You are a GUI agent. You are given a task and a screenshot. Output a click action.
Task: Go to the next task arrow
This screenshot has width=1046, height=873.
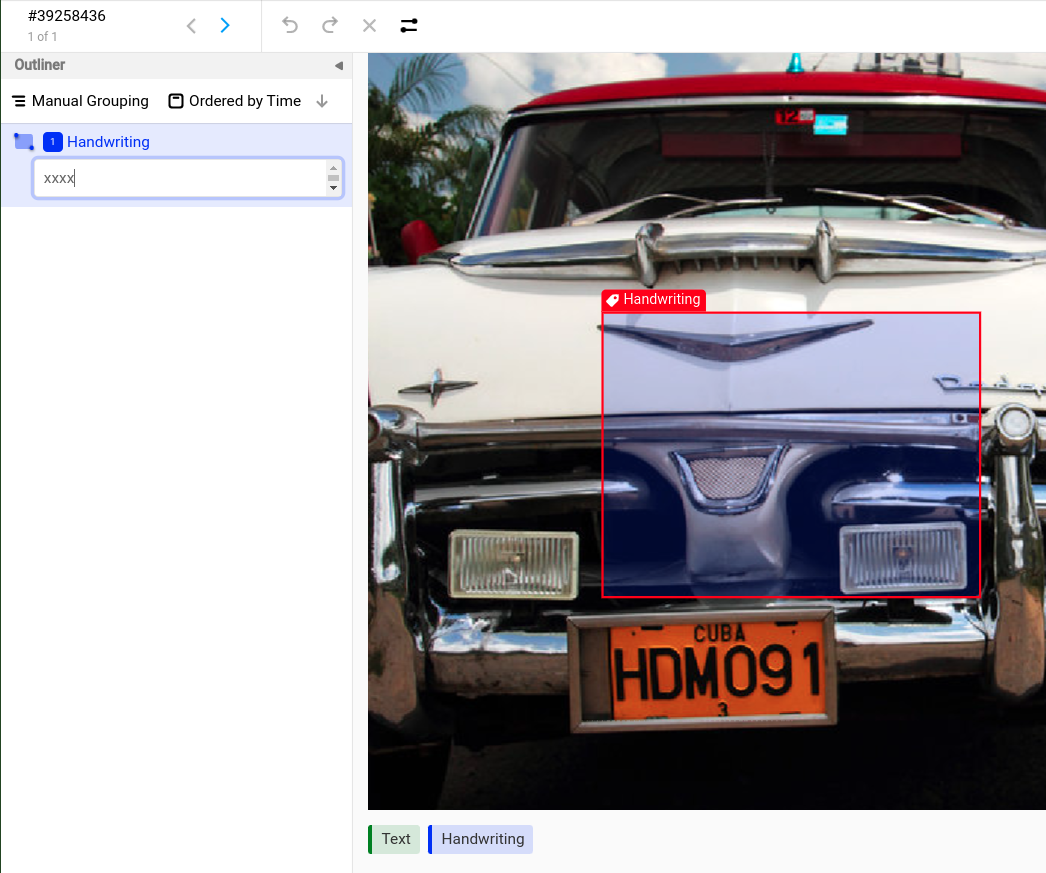pos(225,26)
